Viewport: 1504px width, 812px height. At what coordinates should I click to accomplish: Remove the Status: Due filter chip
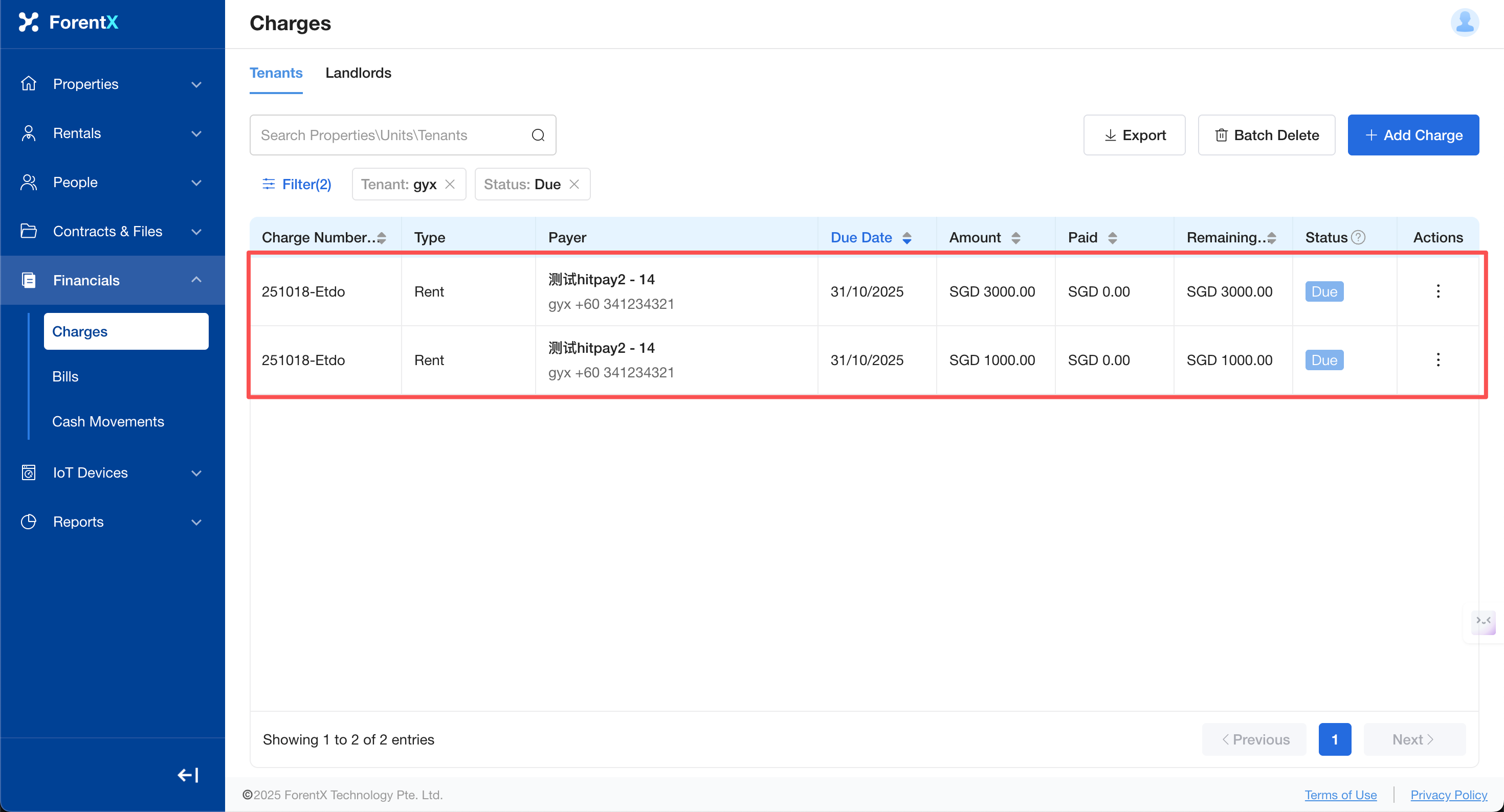pyautogui.click(x=574, y=184)
